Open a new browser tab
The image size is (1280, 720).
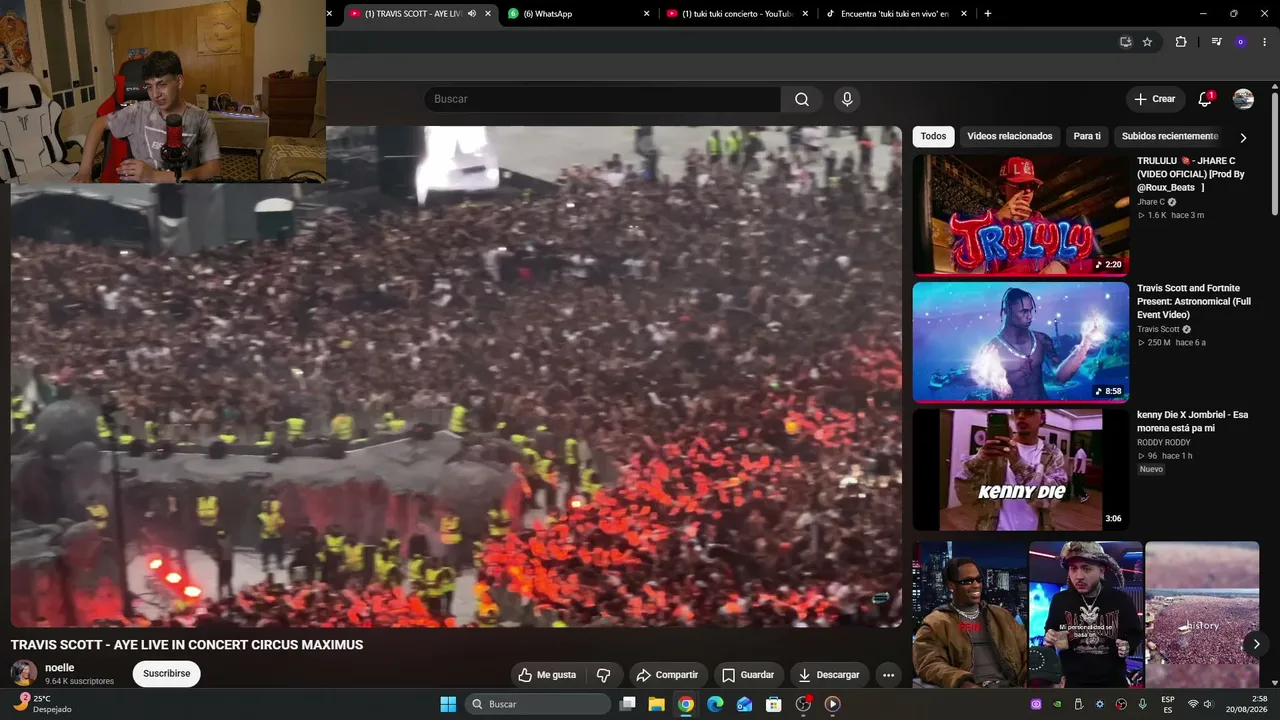pyautogui.click(x=988, y=14)
